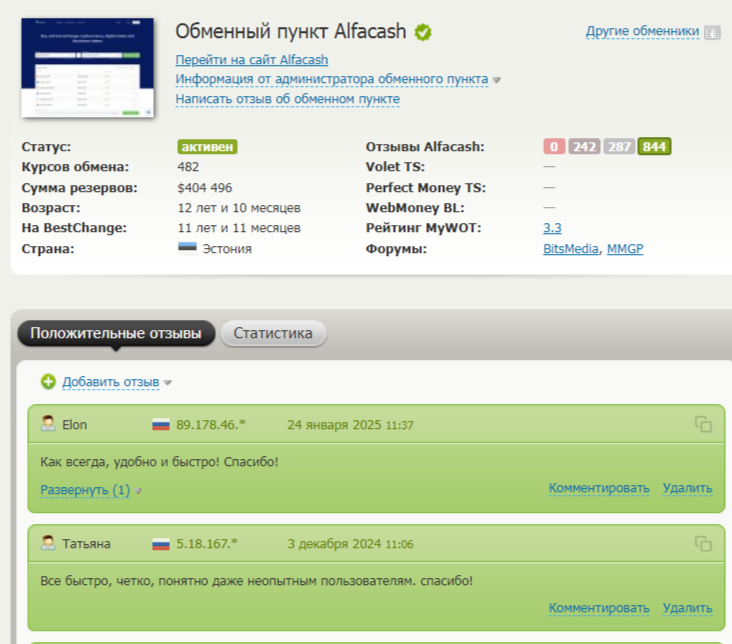This screenshot has height=644, width=732.
Task: Click the 242 reviews badge
Action: pyautogui.click(x=584, y=147)
